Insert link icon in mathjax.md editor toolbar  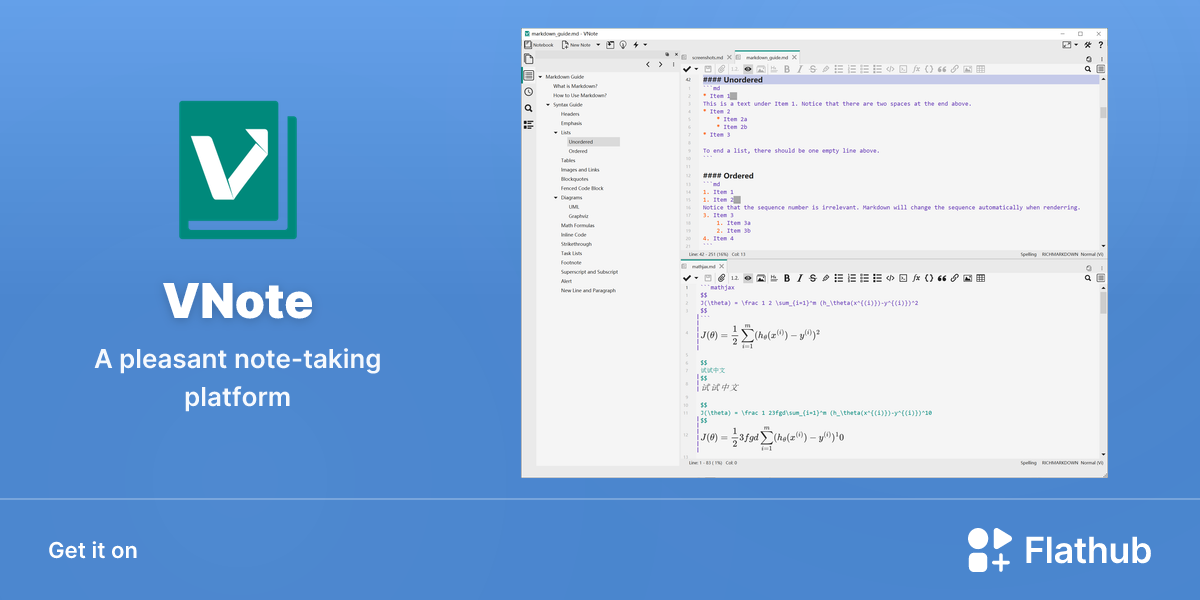(954, 277)
